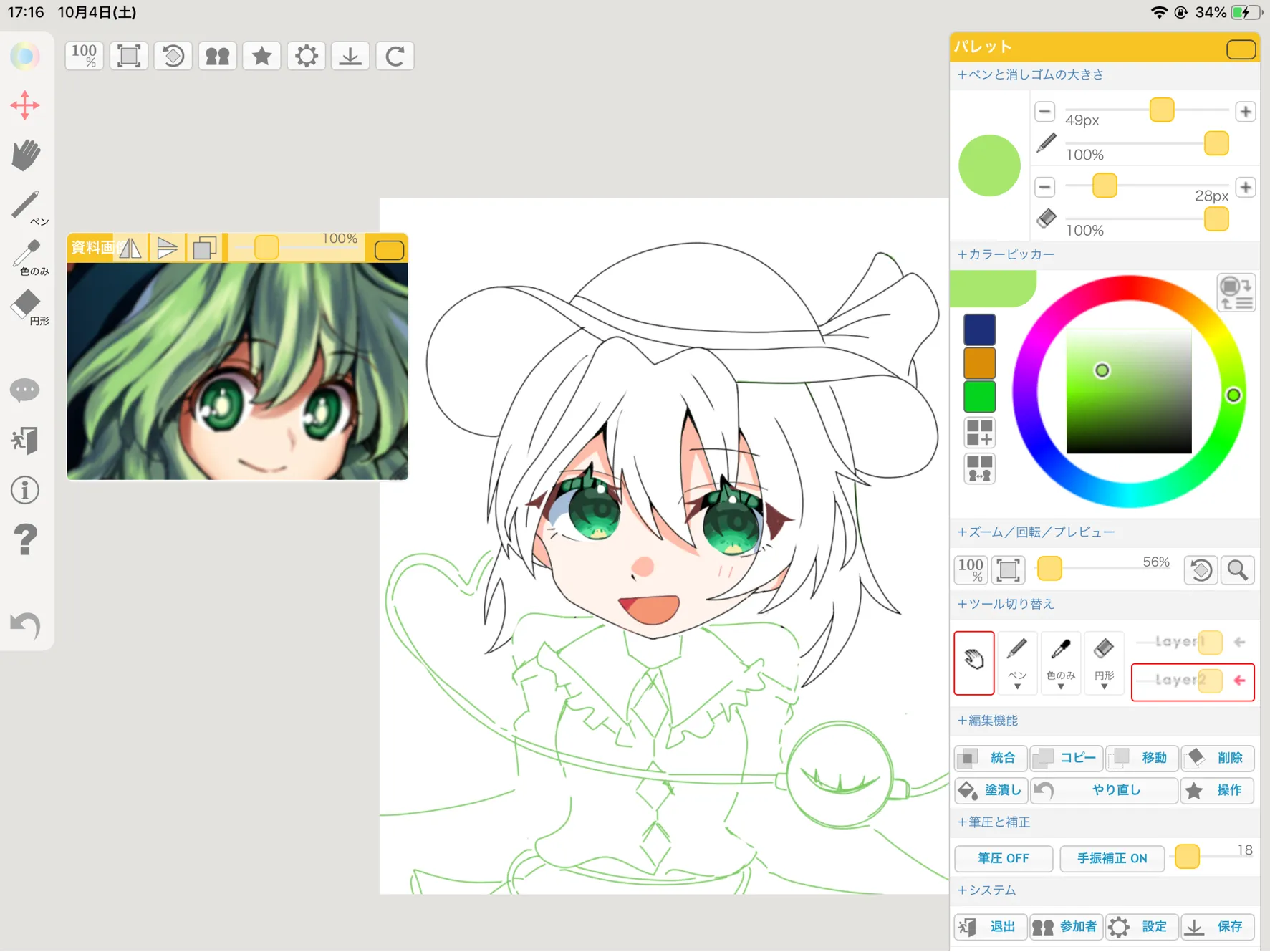Select Layer2 with its red arrow
The width and height of the screenshot is (1270, 952).
(1240, 681)
